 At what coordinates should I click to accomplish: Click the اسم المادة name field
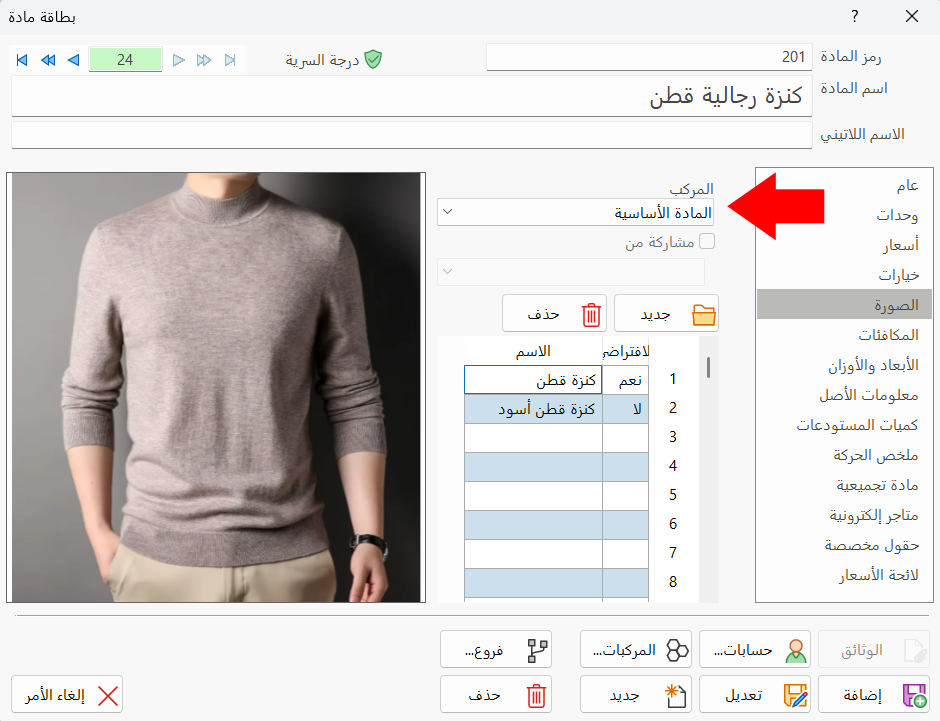[412, 96]
